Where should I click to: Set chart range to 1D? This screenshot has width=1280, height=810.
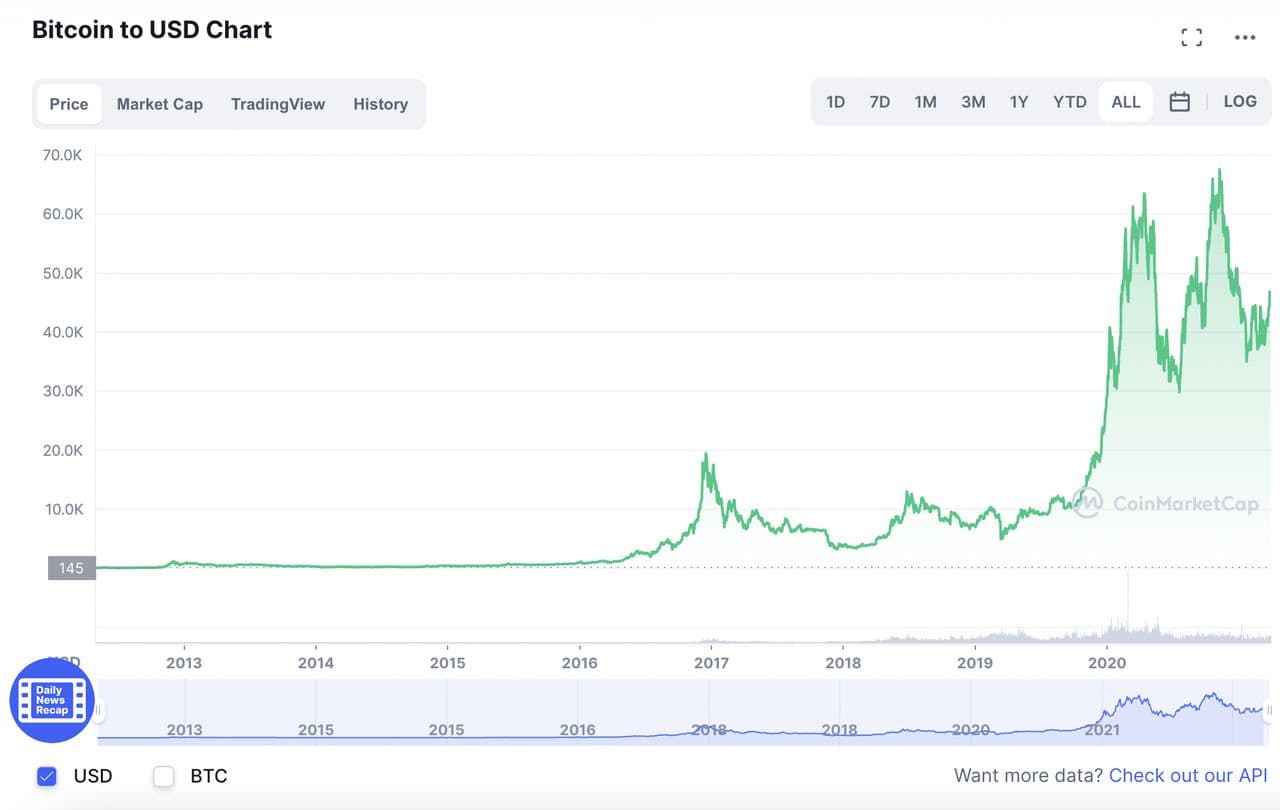click(835, 102)
